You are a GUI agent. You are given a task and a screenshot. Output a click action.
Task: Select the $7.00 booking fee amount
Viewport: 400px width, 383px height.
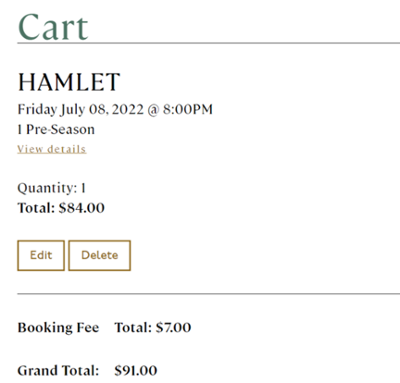173,328
